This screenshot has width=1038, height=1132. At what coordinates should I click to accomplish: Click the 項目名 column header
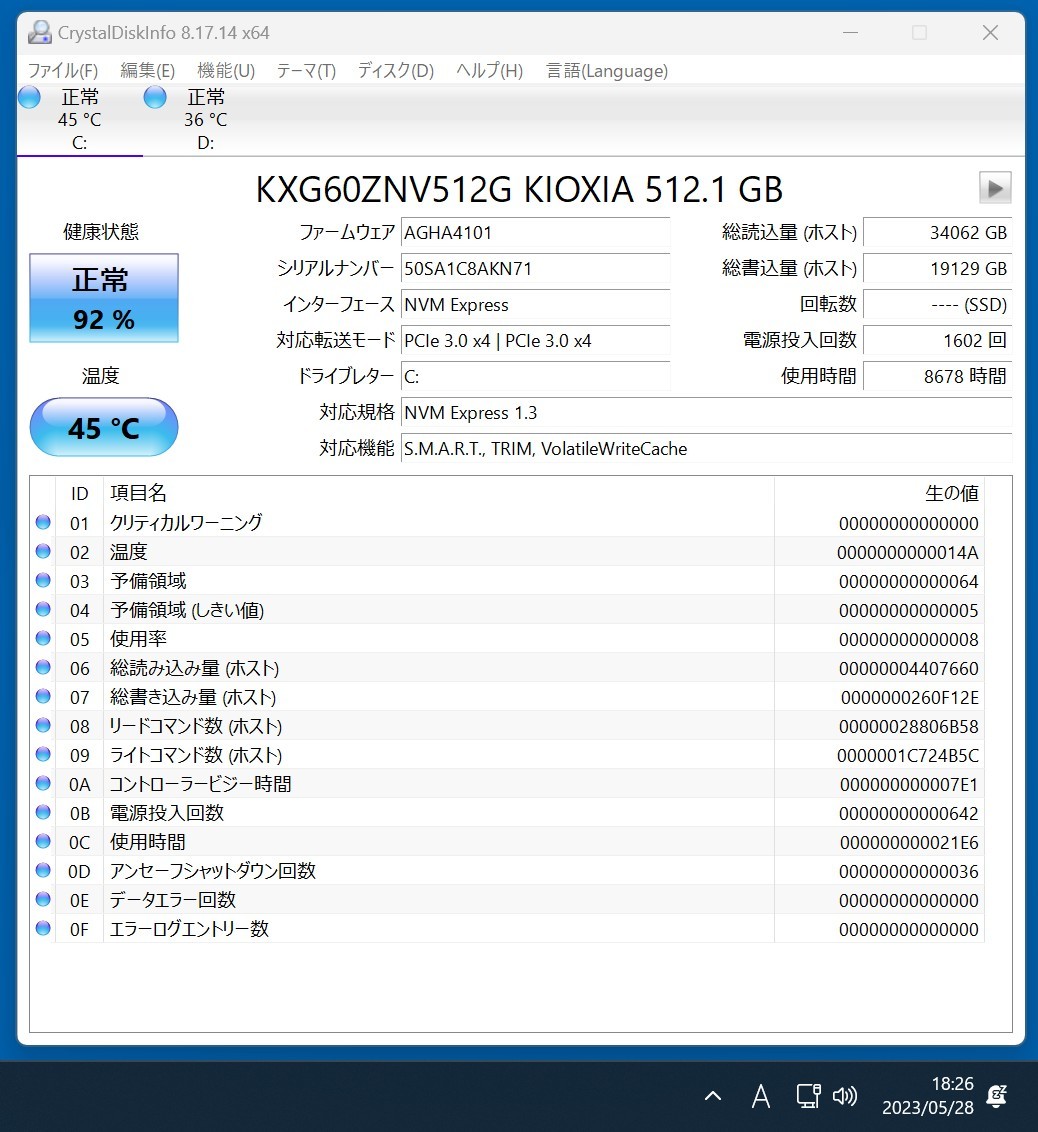139,493
